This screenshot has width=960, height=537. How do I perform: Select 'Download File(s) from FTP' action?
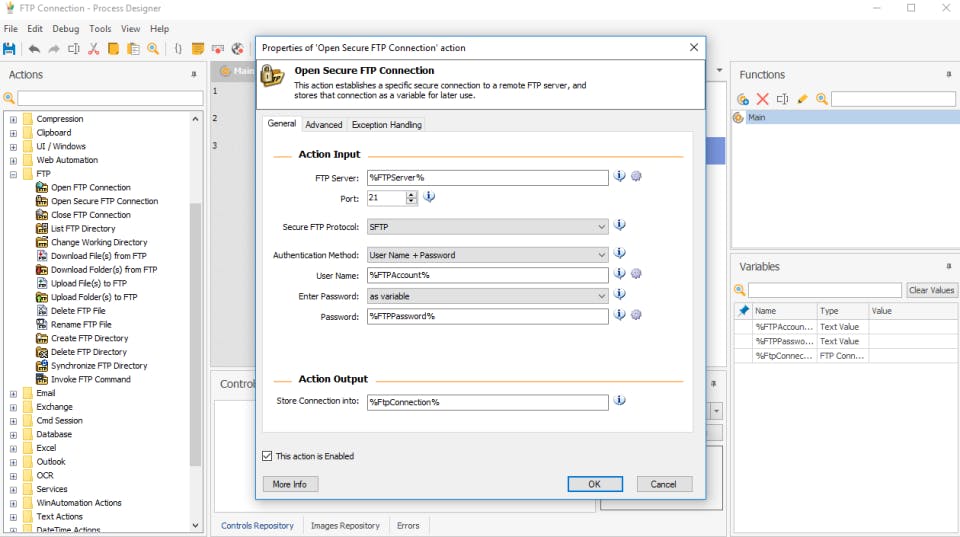(x=99, y=256)
